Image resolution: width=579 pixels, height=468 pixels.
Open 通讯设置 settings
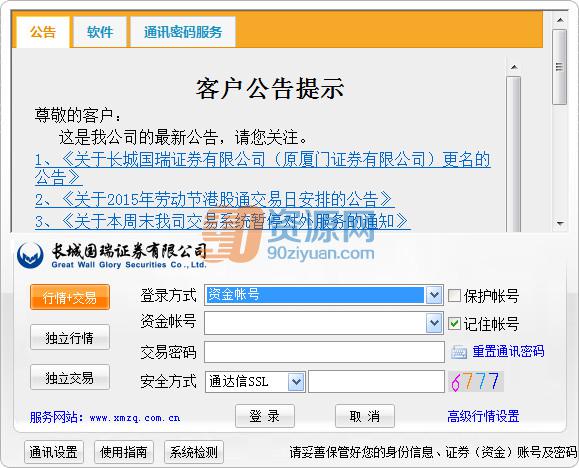pyautogui.click(x=54, y=452)
